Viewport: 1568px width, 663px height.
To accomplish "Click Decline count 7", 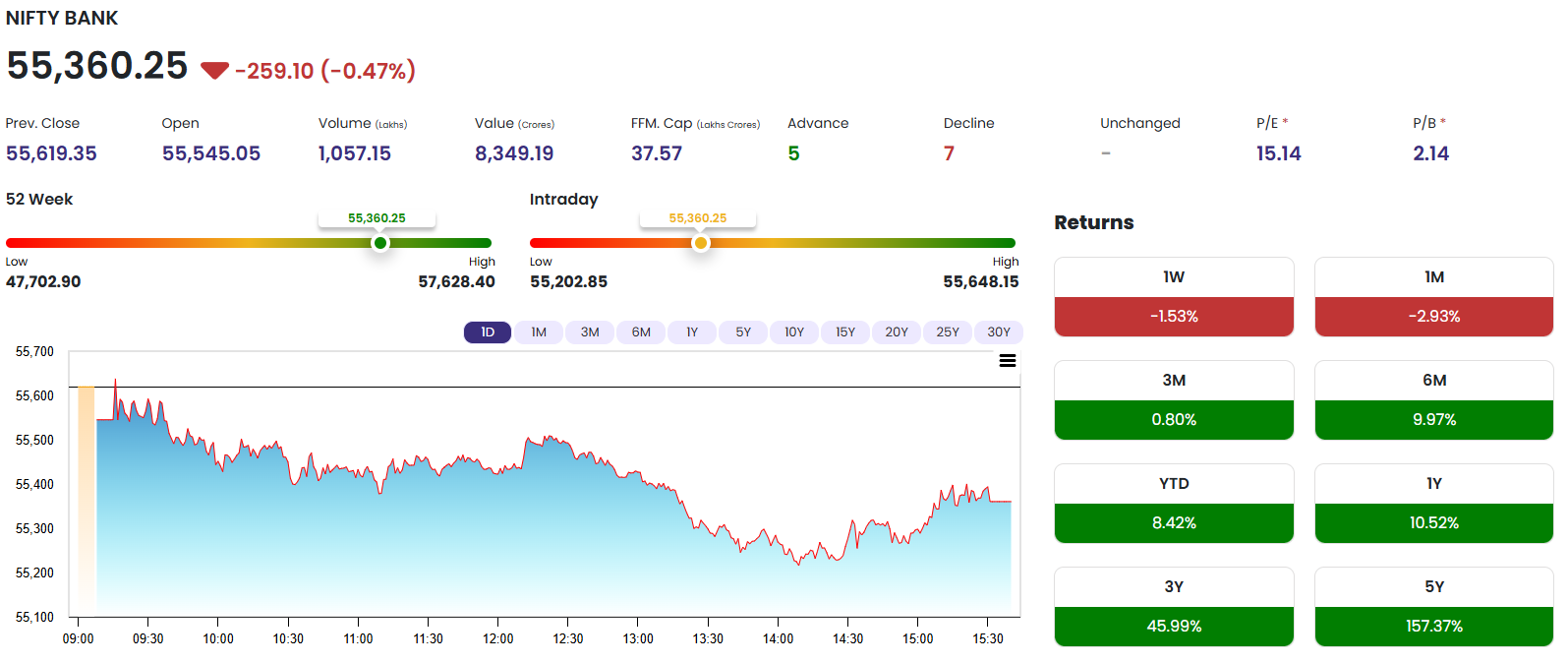I will click(950, 153).
